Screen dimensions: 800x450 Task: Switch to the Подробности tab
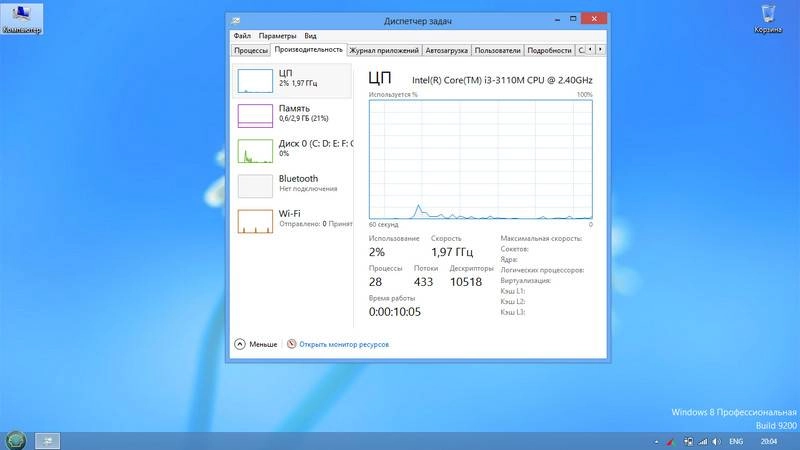(549, 51)
